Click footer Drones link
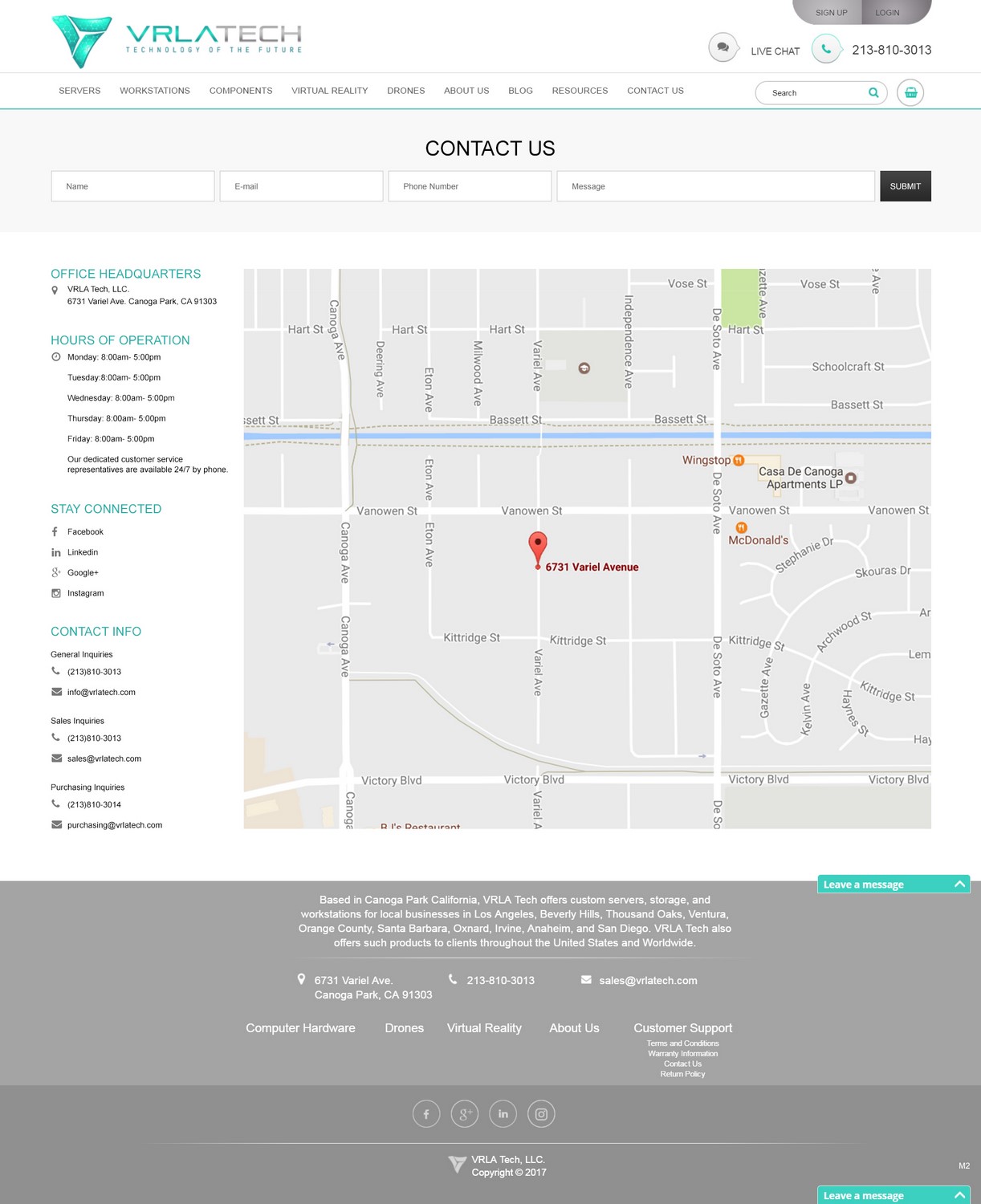 point(404,1028)
